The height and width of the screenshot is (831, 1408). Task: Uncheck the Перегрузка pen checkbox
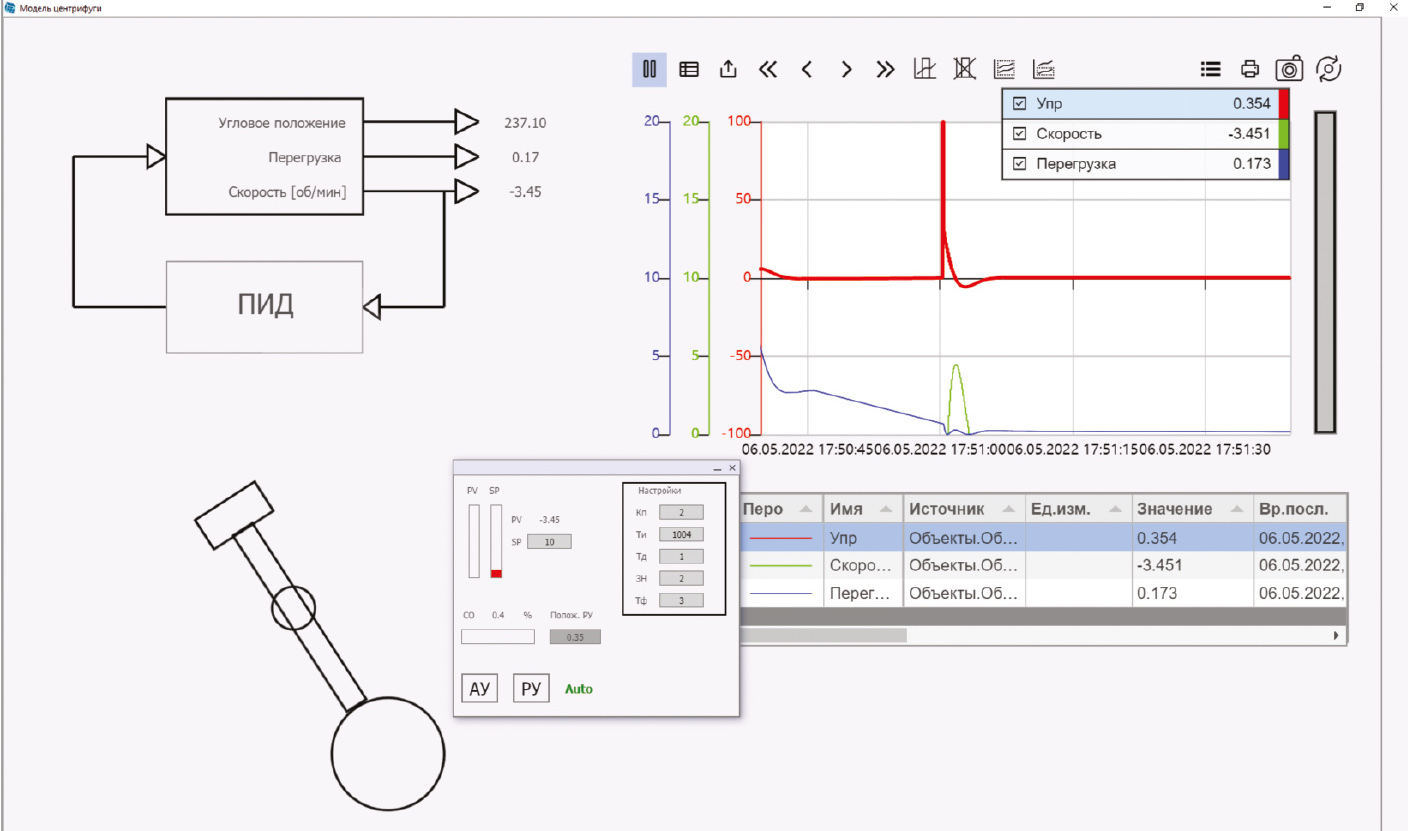(1019, 163)
